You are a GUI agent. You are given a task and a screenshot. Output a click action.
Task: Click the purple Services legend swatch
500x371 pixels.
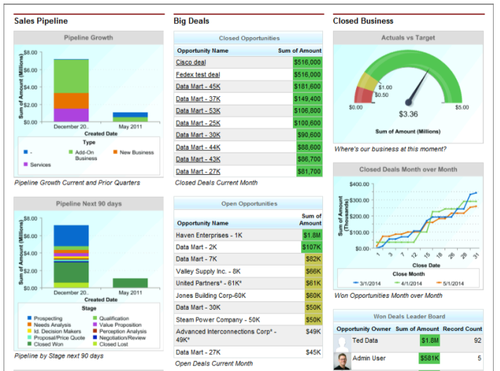26,164
